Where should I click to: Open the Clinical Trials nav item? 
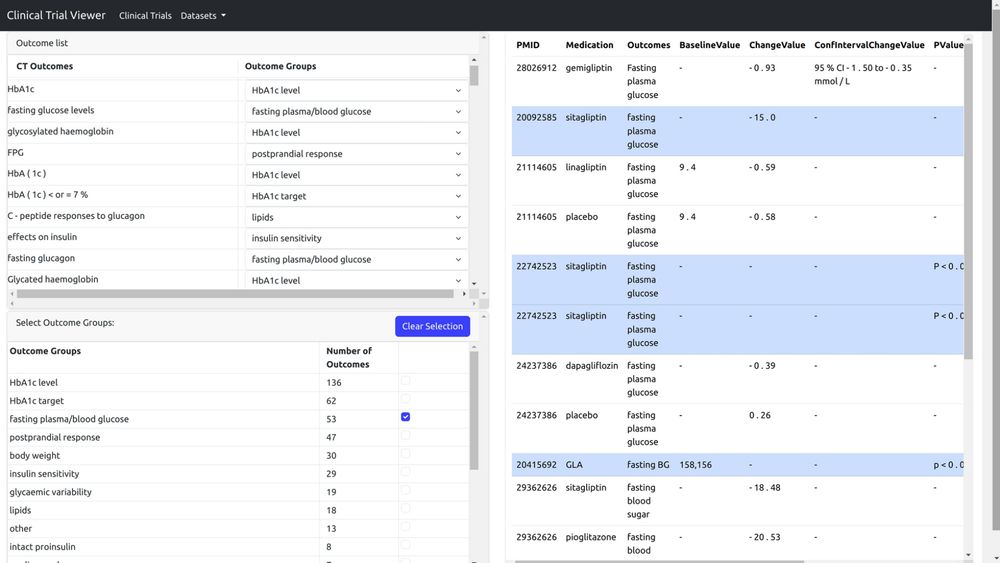[145, 15]
